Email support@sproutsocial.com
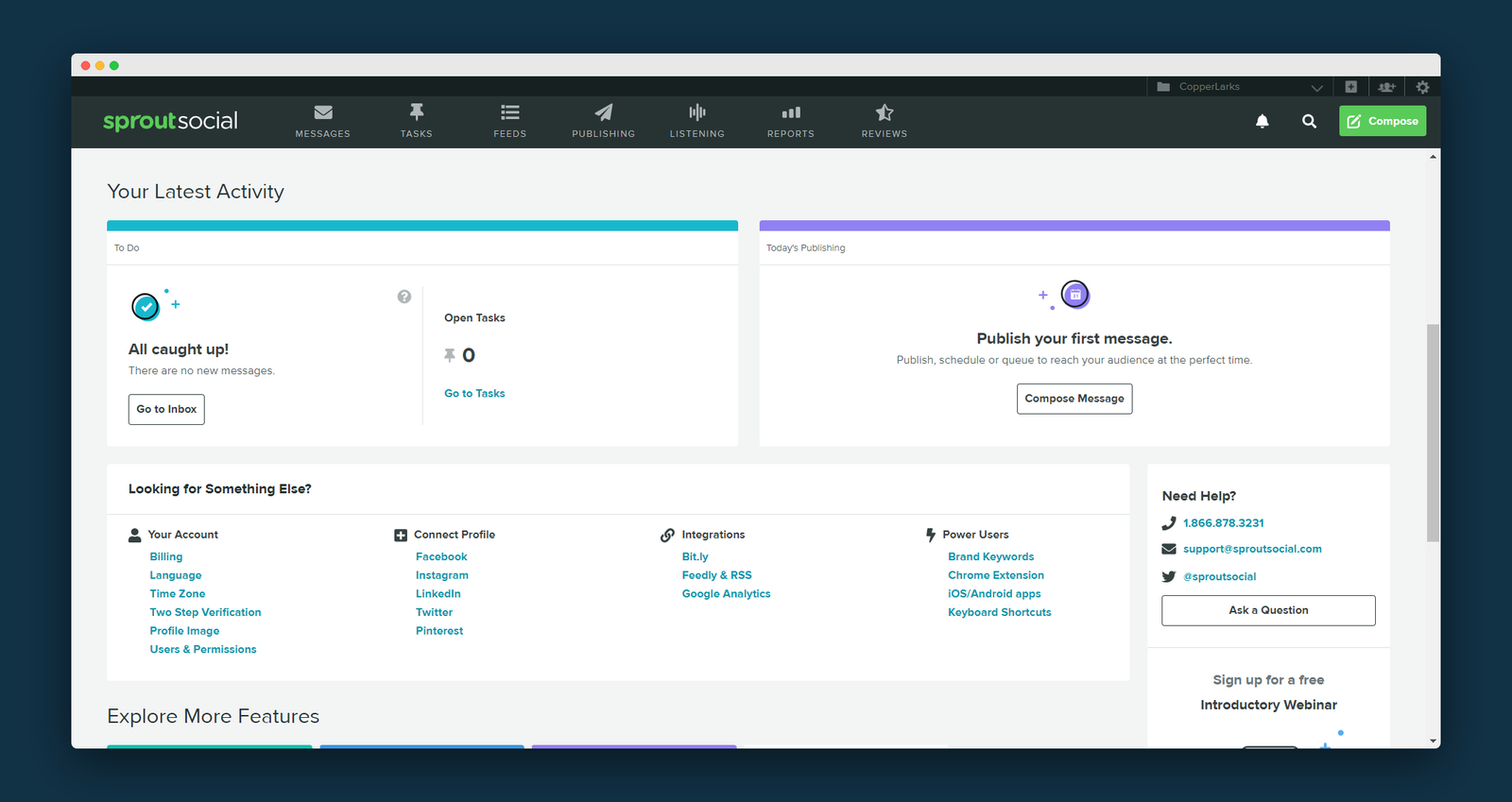This screenshot has height=802, width=1512. point(1252,549)
